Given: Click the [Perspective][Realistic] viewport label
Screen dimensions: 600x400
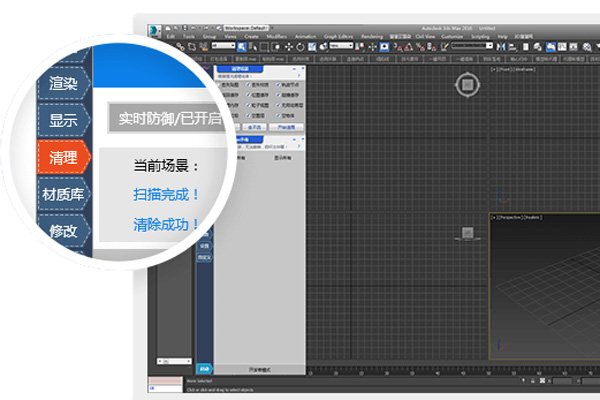Looking at the screenshot, I should [x=516, y=217].
